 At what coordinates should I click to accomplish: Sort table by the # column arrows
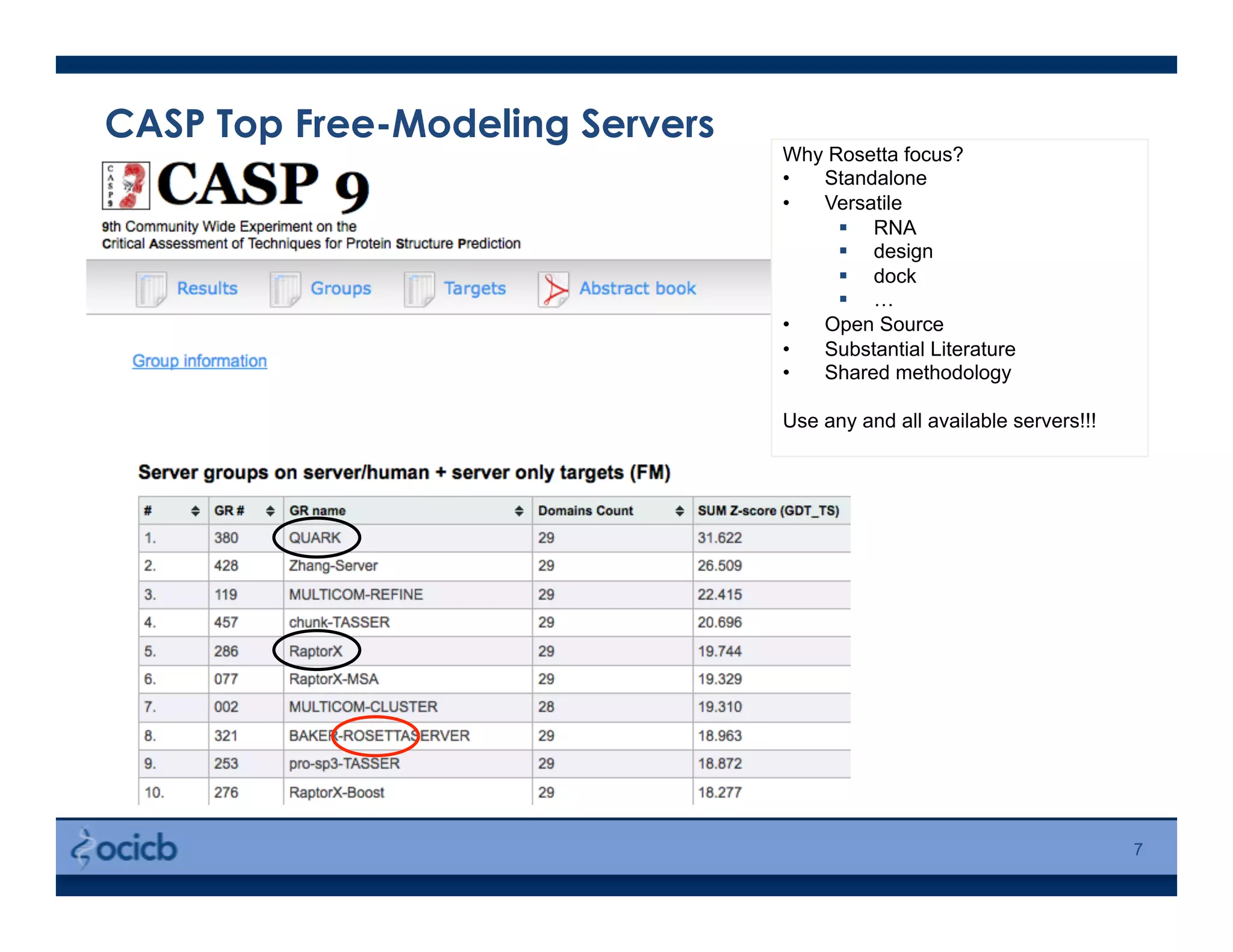pos(195,511)
